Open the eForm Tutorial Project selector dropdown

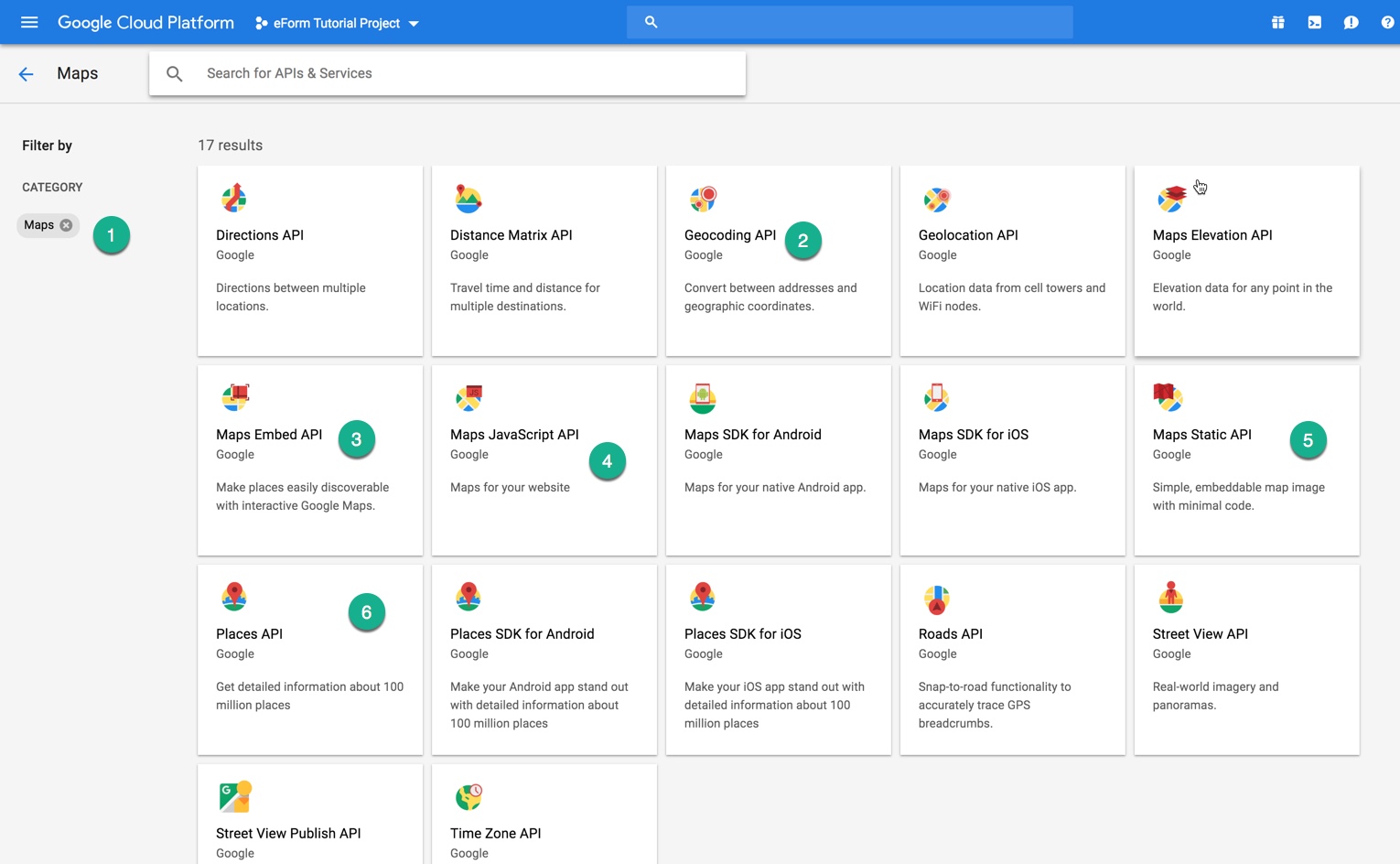click(337, 23)
